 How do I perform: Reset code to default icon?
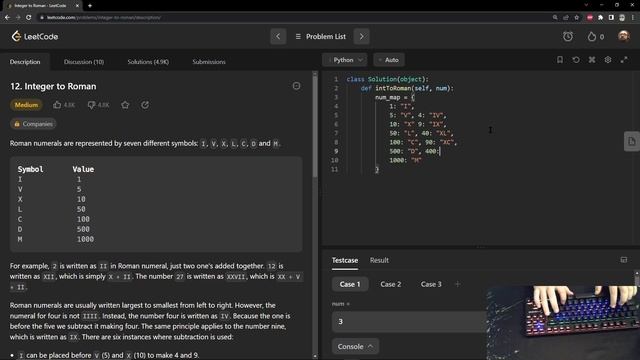576,60
